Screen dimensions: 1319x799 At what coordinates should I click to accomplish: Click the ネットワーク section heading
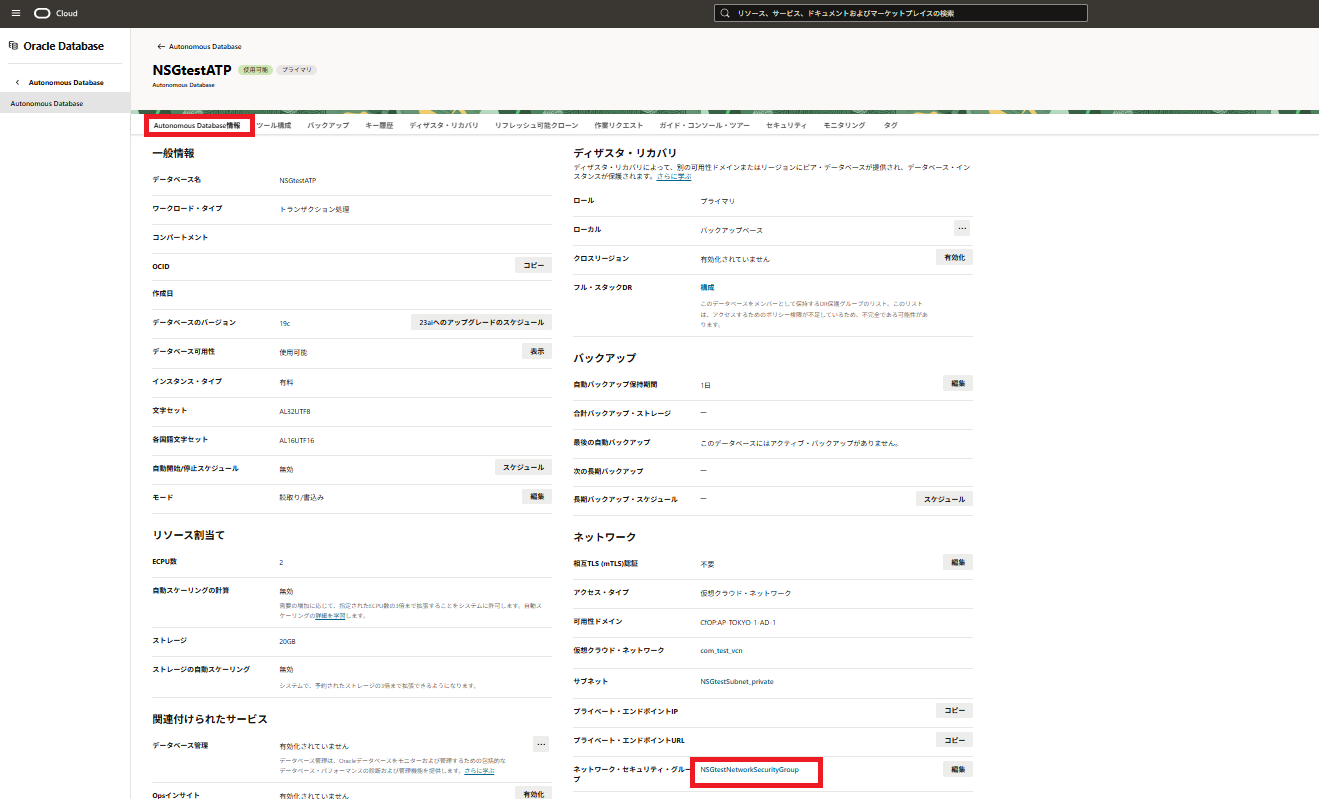pos(605,537)
